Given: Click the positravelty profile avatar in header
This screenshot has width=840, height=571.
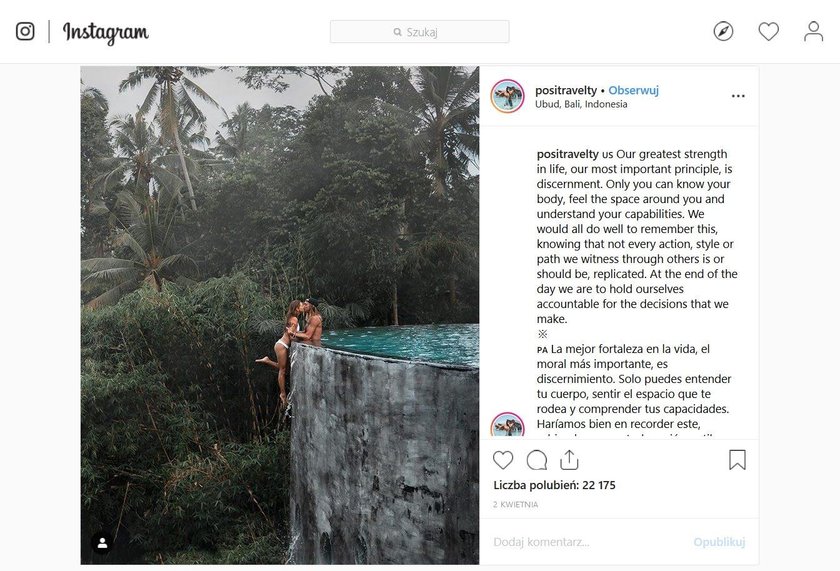Looking at the screenshot, I should tap(507, 96).
